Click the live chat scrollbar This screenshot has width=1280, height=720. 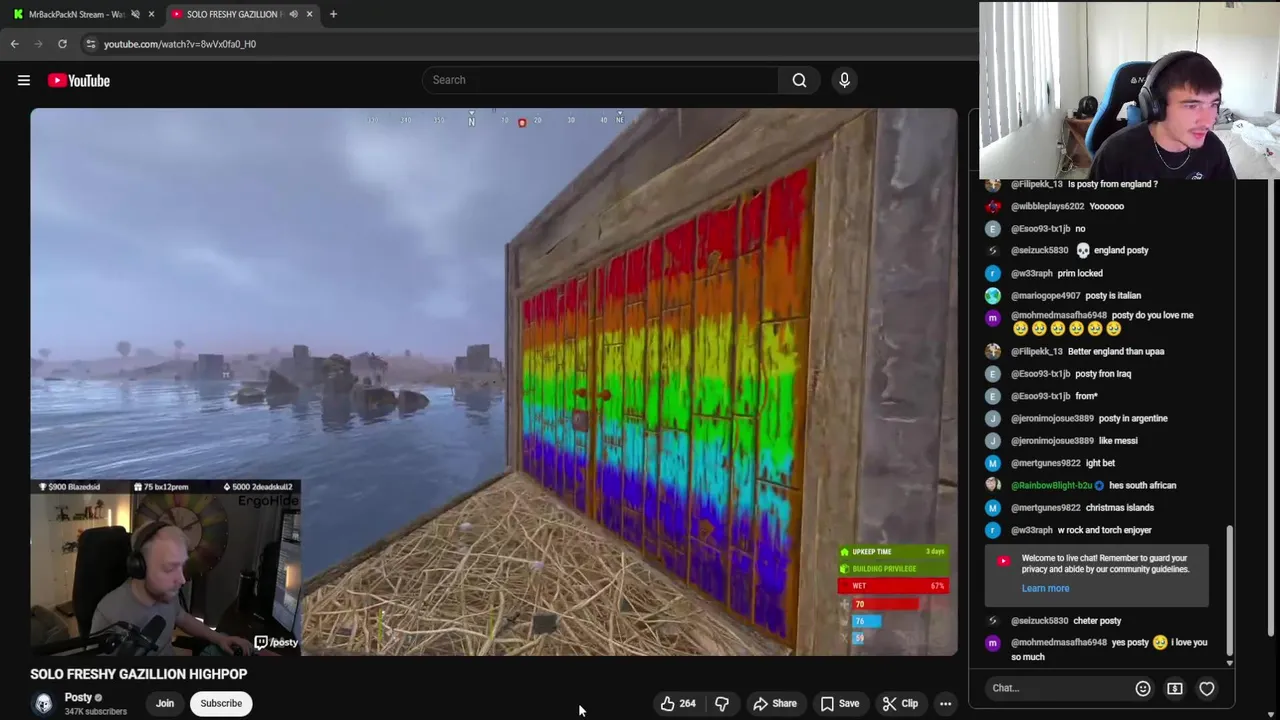pos(1230,590)
